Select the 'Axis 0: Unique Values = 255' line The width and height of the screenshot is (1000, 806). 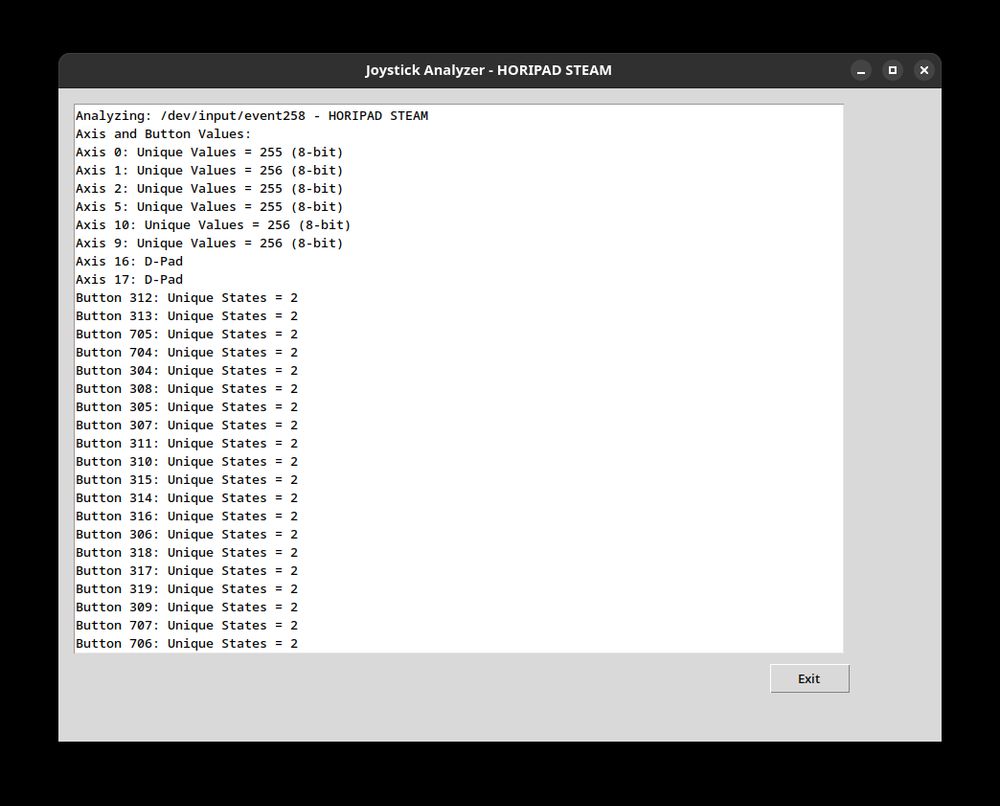[x=209, y=152]
